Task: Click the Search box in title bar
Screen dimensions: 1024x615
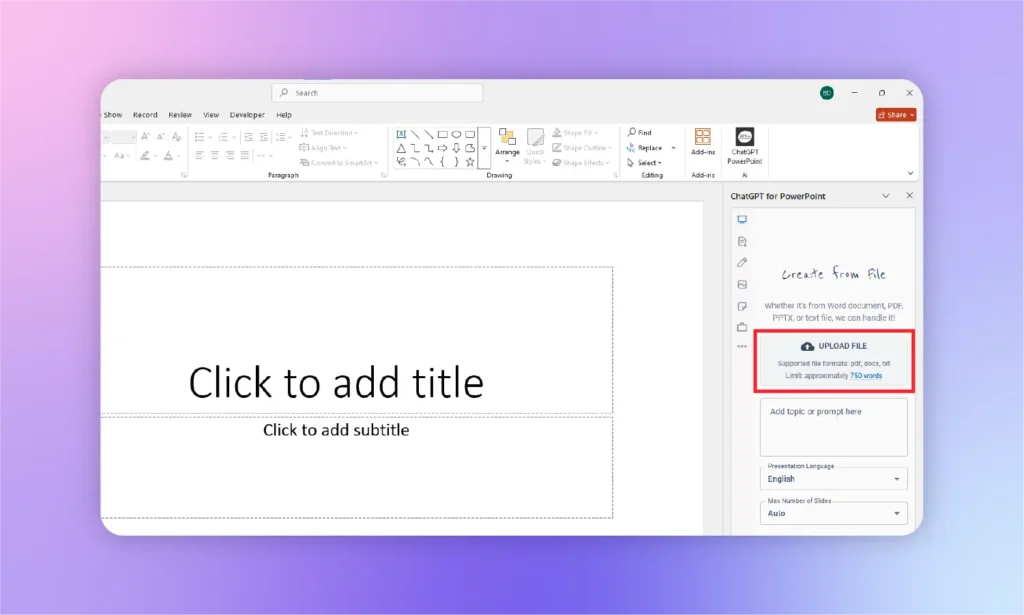Action: click(x=377, y=93)
